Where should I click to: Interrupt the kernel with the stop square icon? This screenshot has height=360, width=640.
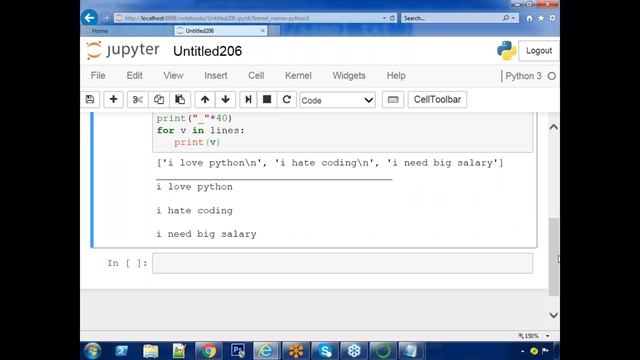(x=267, y=100)
